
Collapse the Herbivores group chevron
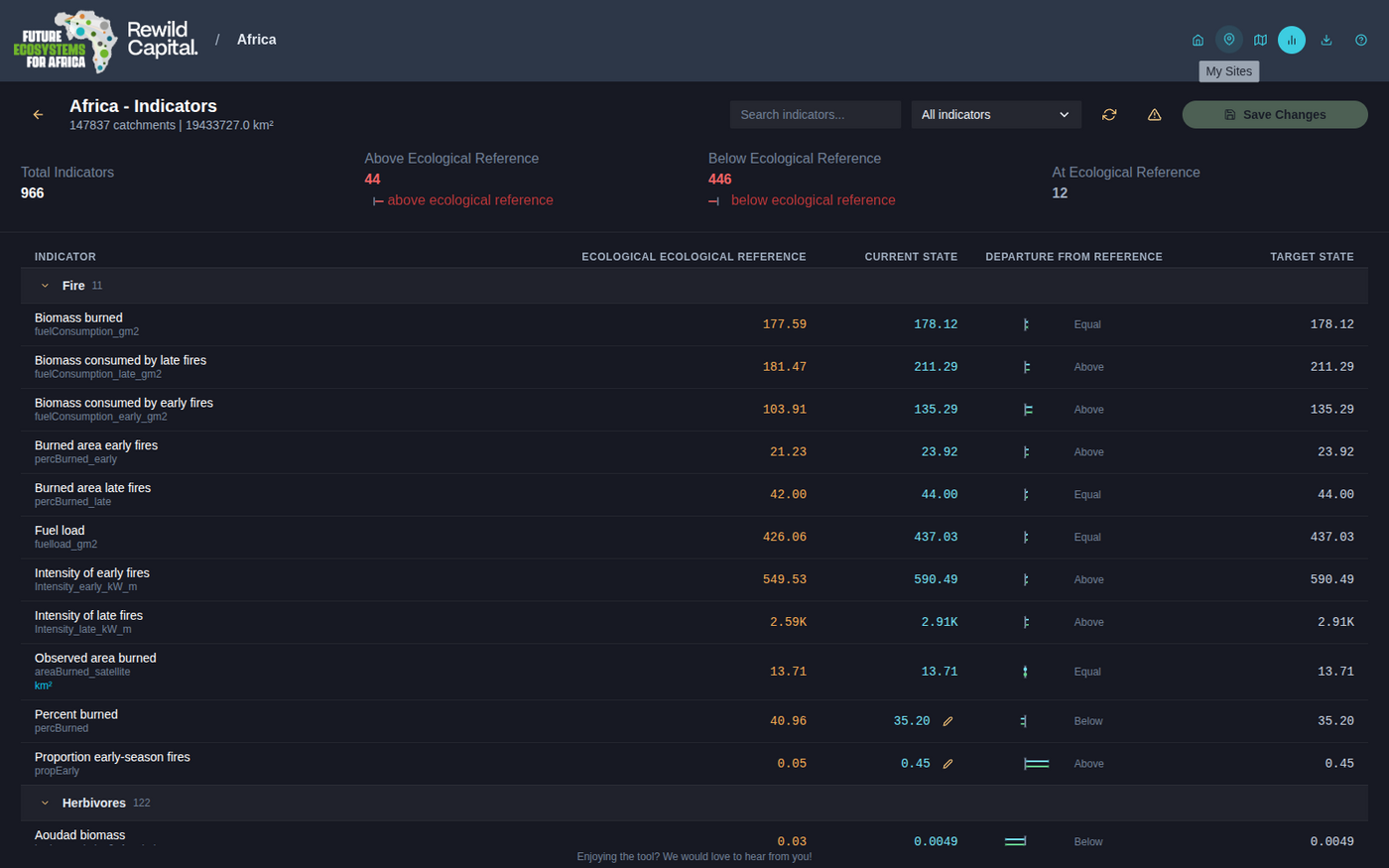[45, 804]
